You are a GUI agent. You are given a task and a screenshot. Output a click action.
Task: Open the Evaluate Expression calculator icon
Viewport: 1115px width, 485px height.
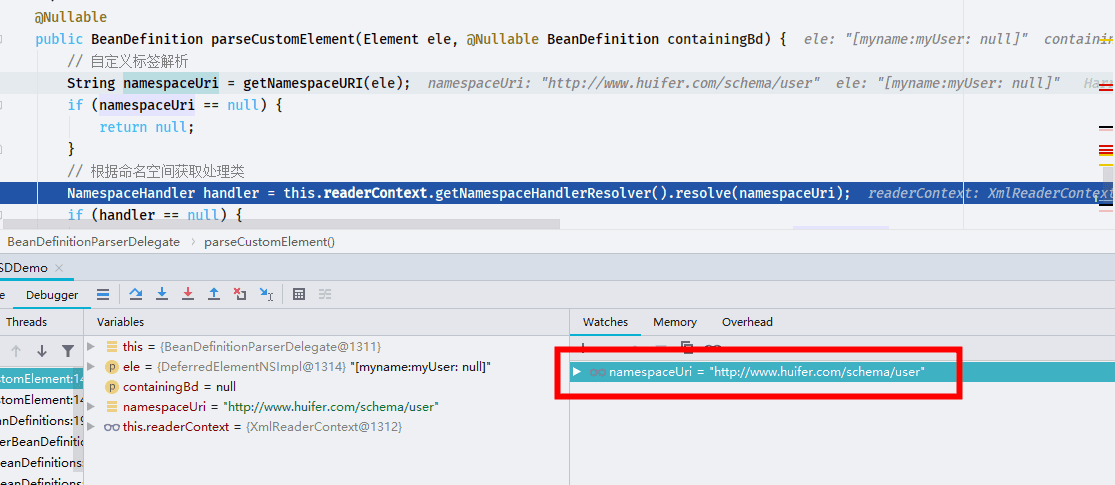point(299,294)
